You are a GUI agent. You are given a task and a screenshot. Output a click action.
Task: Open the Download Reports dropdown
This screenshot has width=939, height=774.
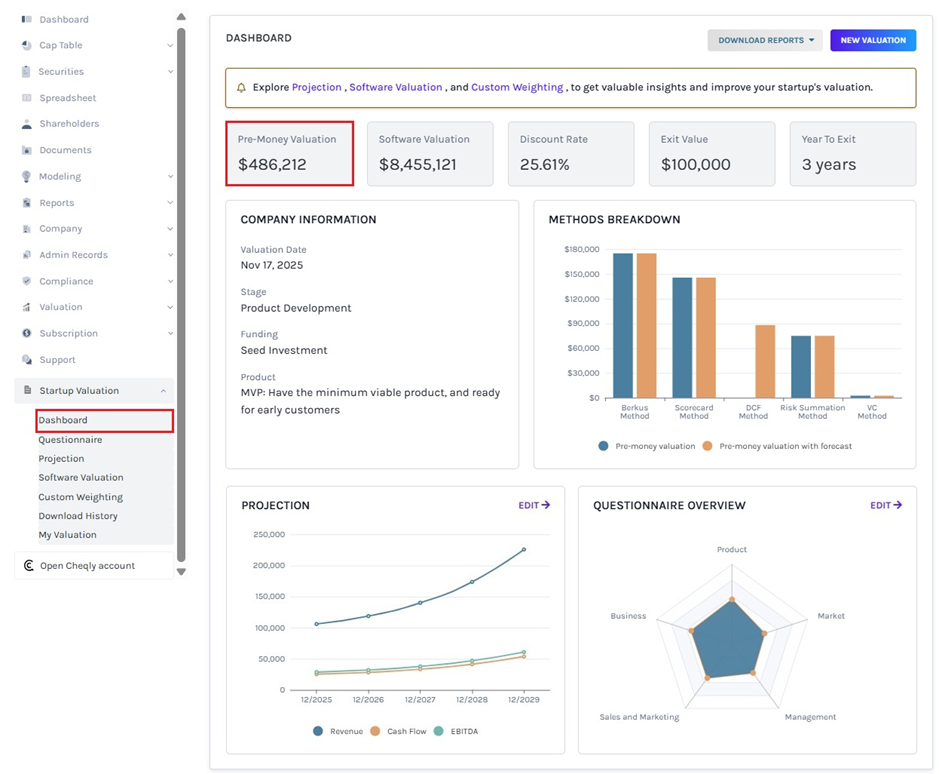(765, 40)
